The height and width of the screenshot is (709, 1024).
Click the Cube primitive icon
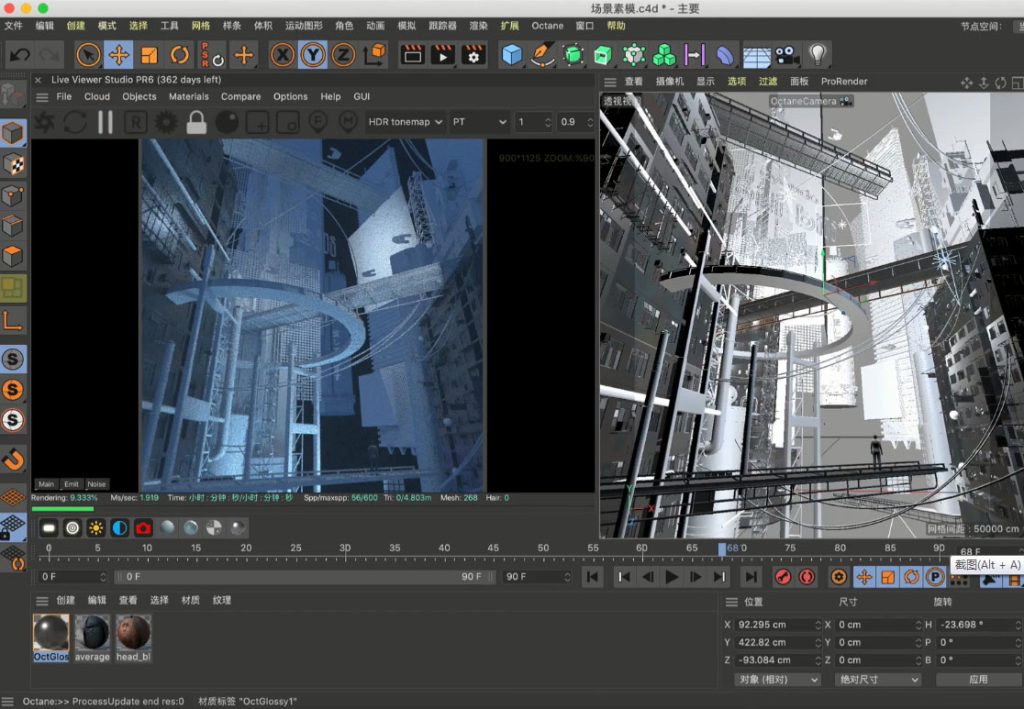coord(512,55)
